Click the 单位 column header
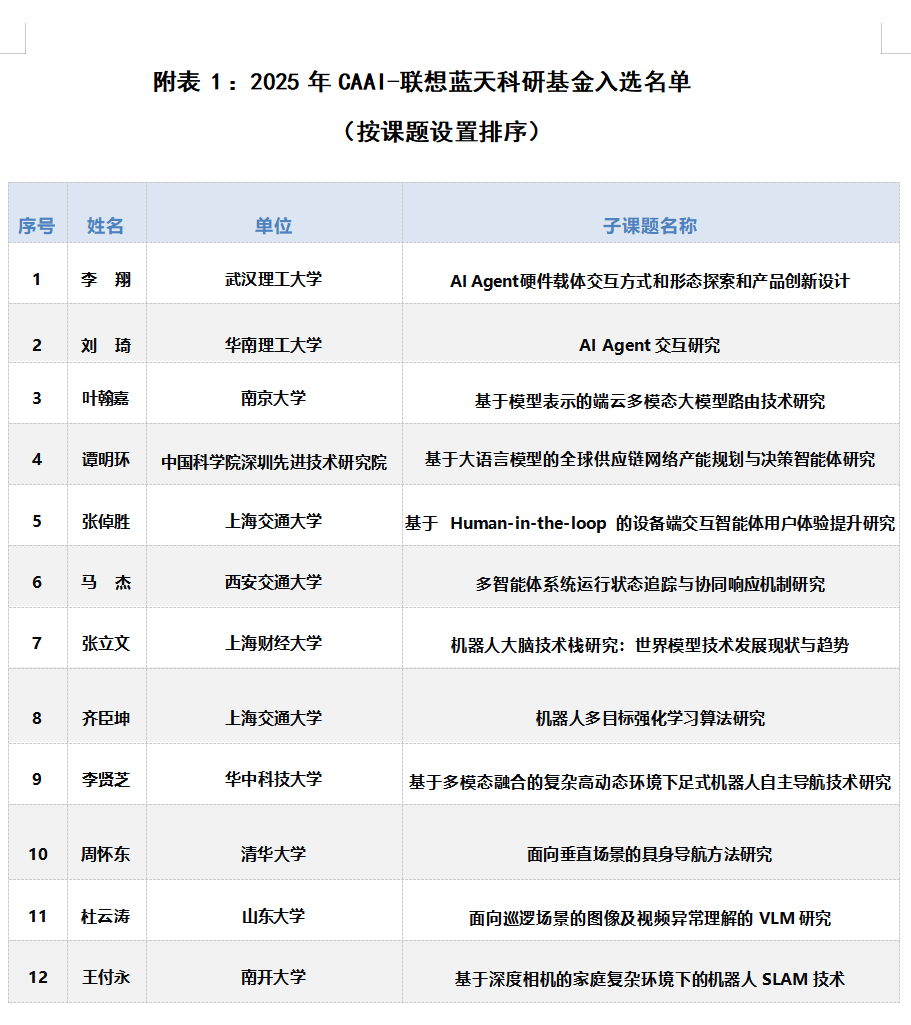The width and height of the screenshot is (911, 1025). (273, 226)
